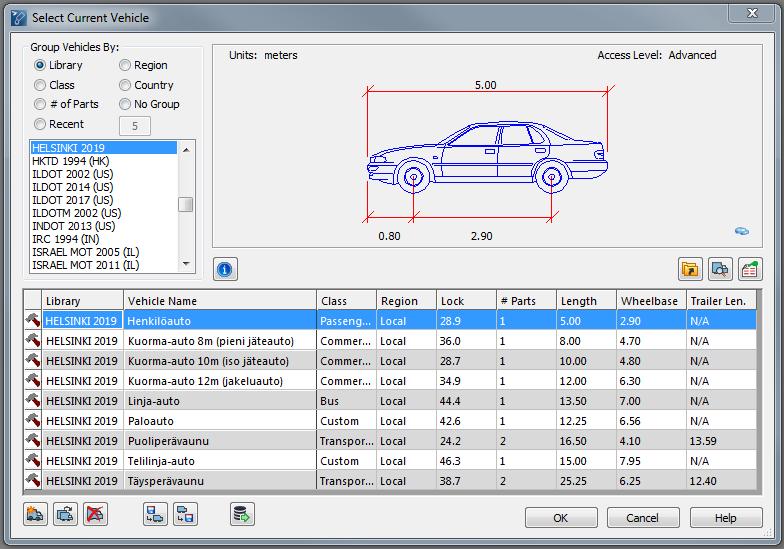This screenshot has height=549, width=784.
Task: Select the Country grouping radio button
Action: [x=124, y=85]
